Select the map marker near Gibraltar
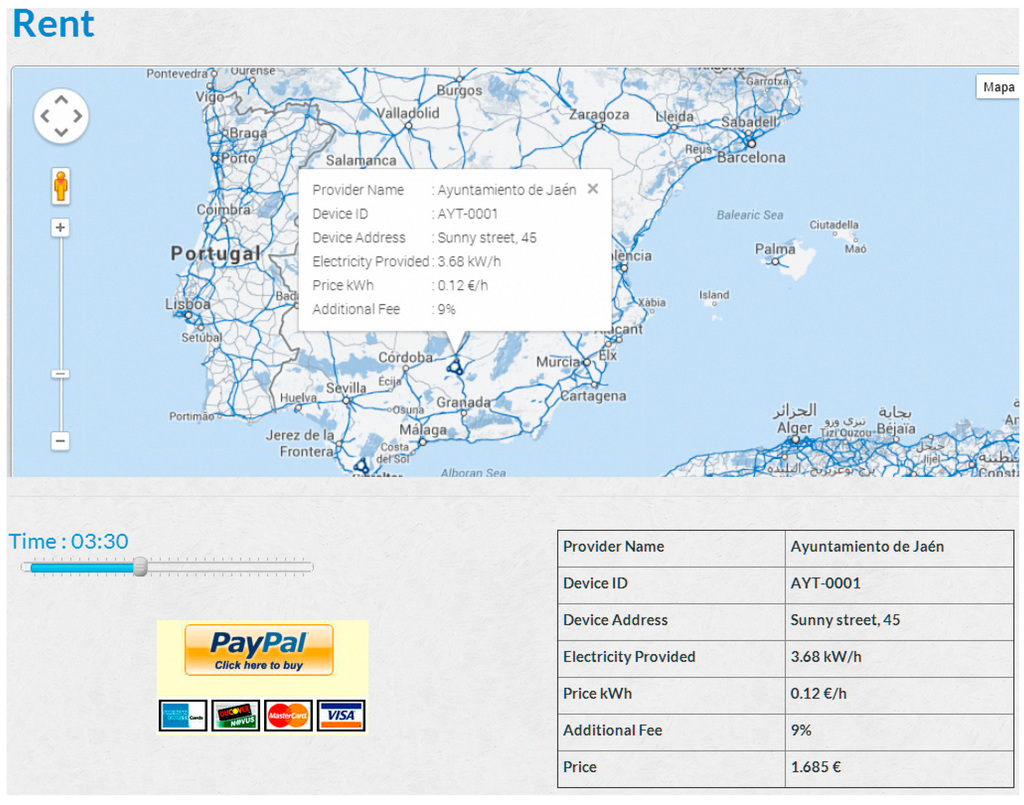The width and height of the screenshot is (1024, 805). [x=361, y=465]
